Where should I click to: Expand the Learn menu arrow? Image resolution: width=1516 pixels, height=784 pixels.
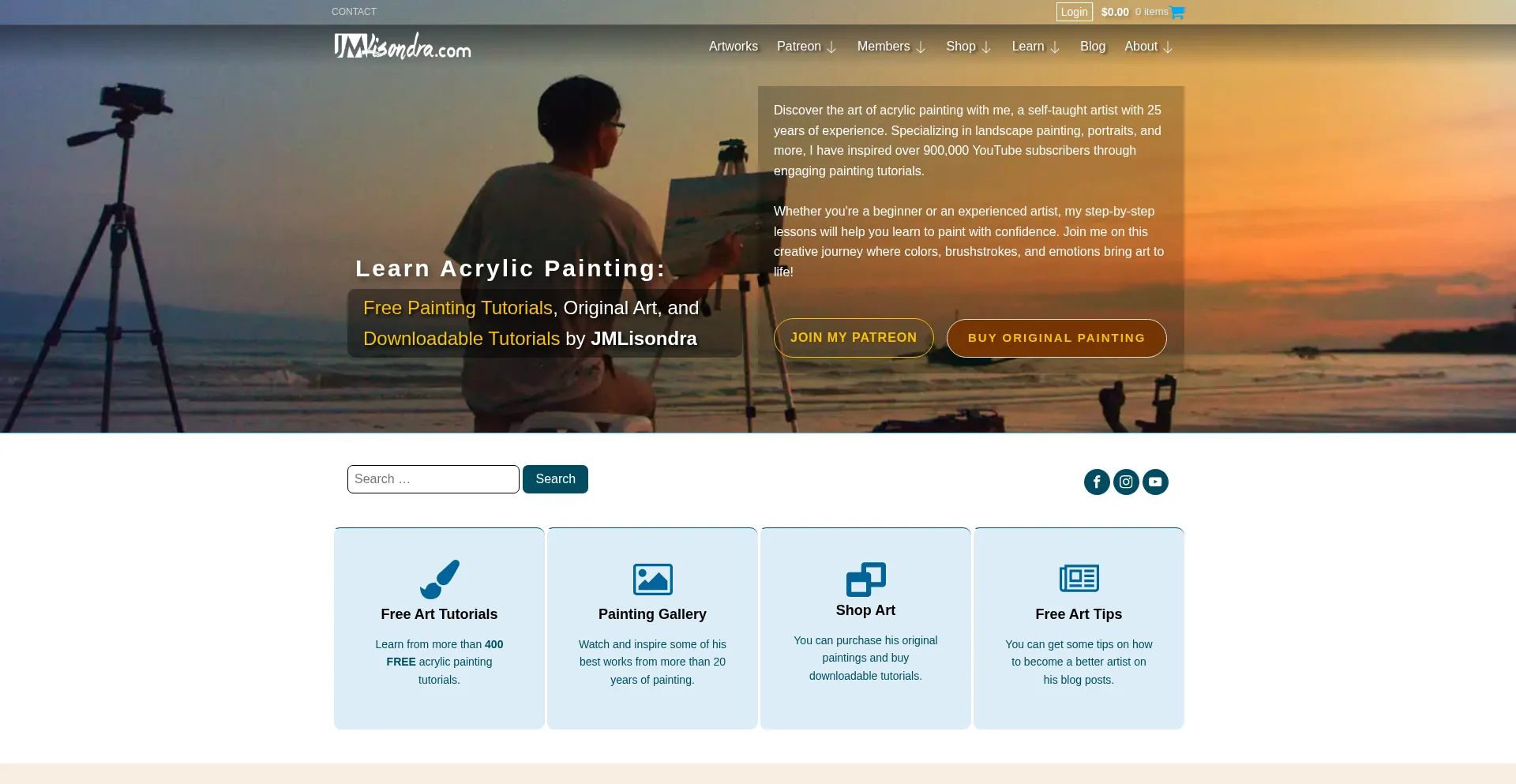[1055, 47]
